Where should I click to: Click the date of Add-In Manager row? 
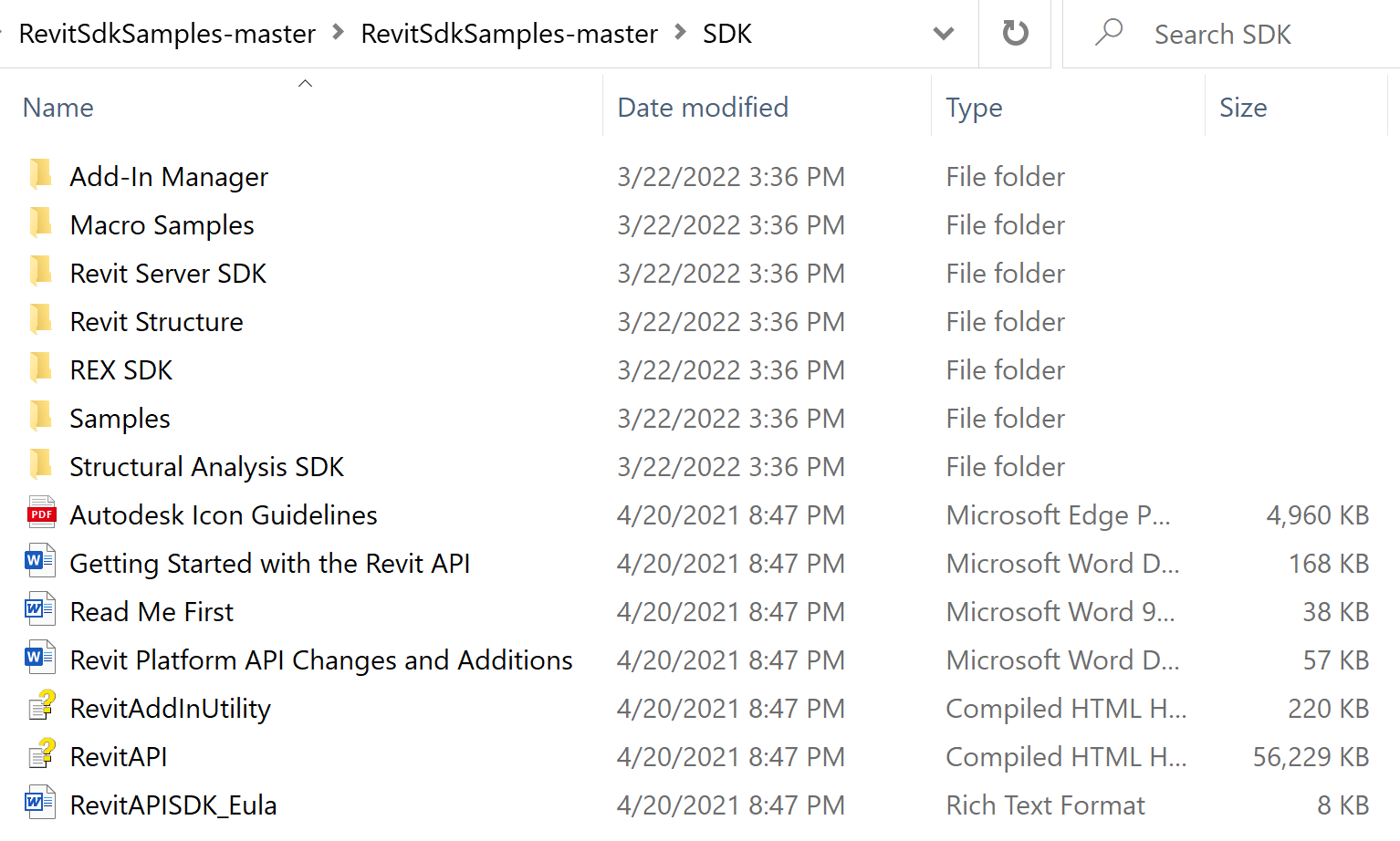point(731,176)
